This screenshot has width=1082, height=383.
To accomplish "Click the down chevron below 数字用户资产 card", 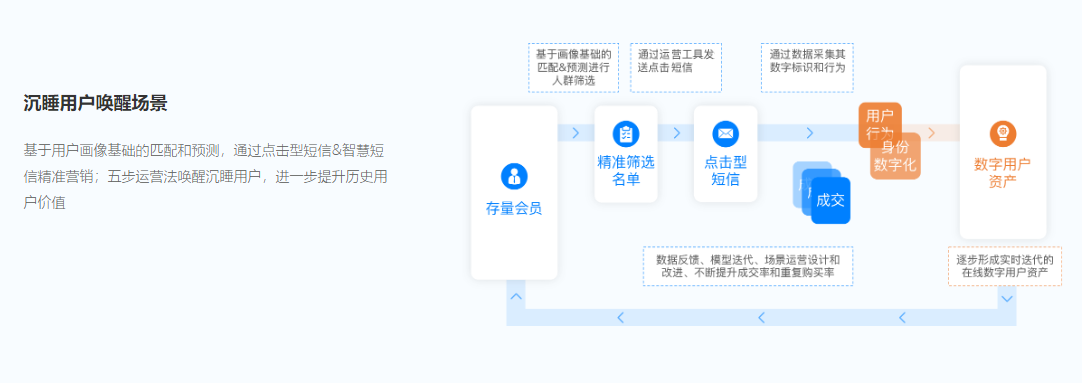I will (x=1007, y=299).
